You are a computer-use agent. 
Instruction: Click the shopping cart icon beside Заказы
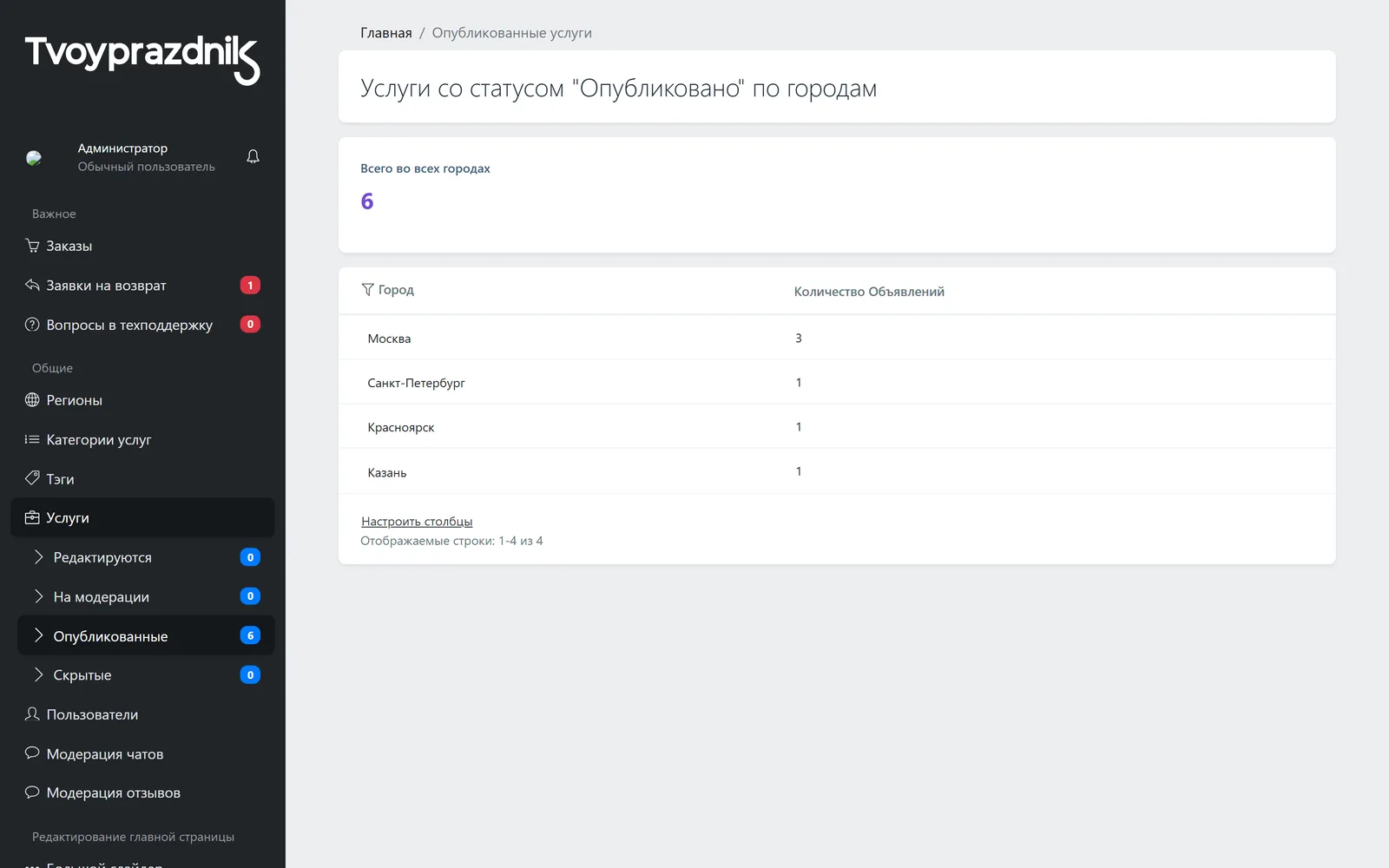32,246
